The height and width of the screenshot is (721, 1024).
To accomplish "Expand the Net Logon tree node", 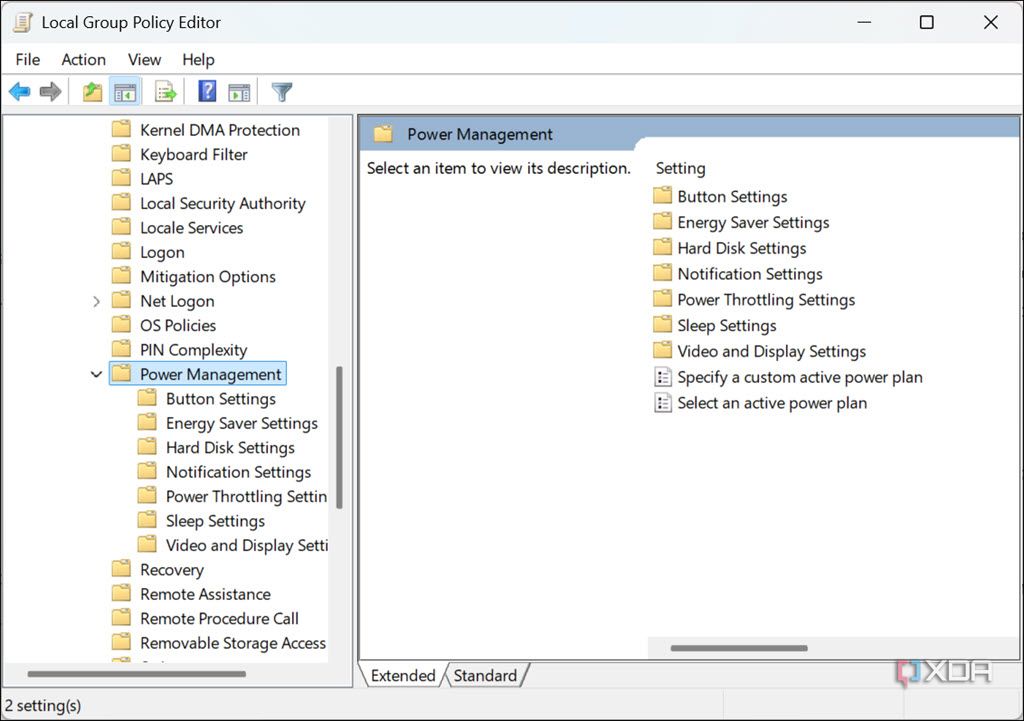I will (96, 301).
